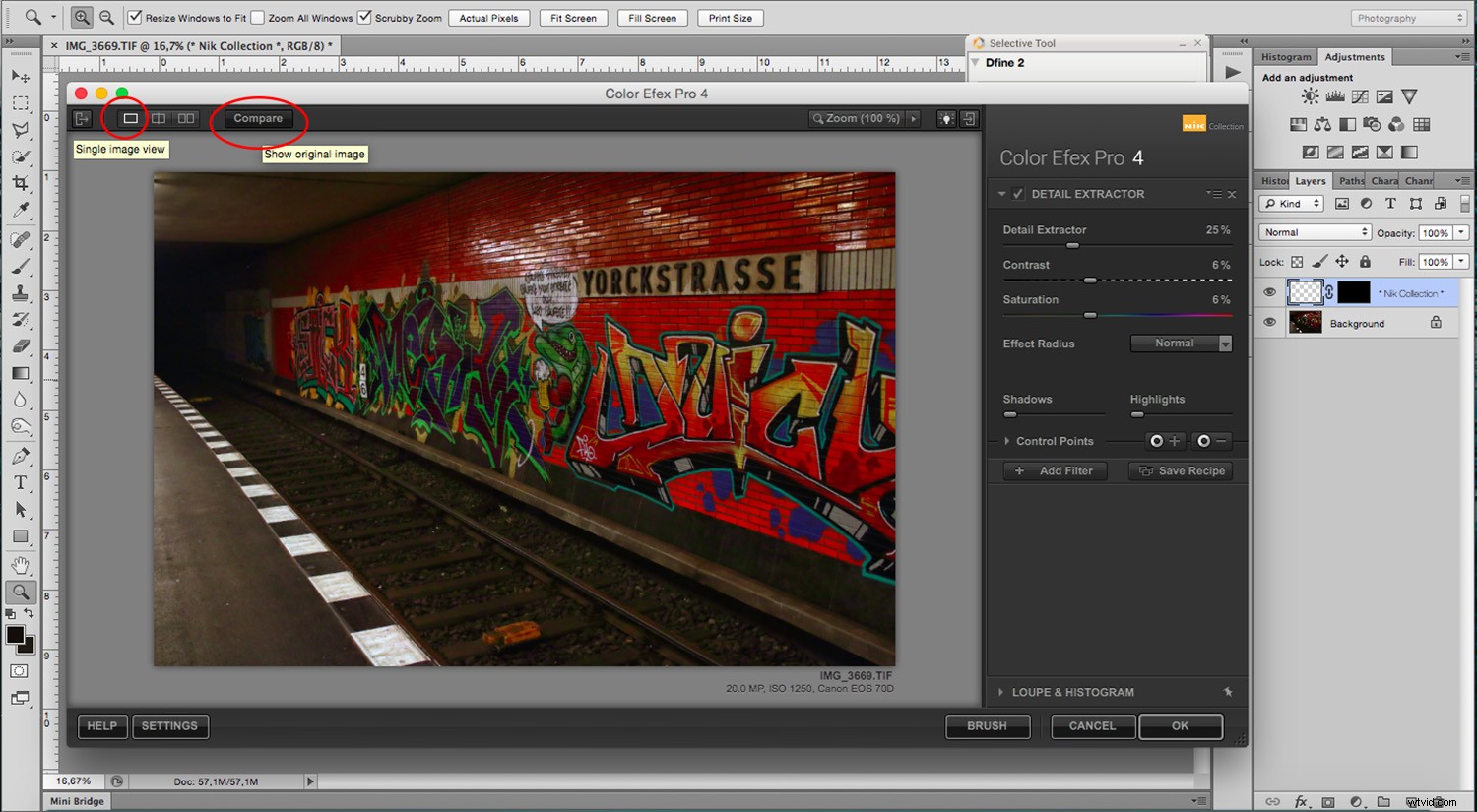Disable Scrubby Zoom in the options bar

tap(365, 17)
